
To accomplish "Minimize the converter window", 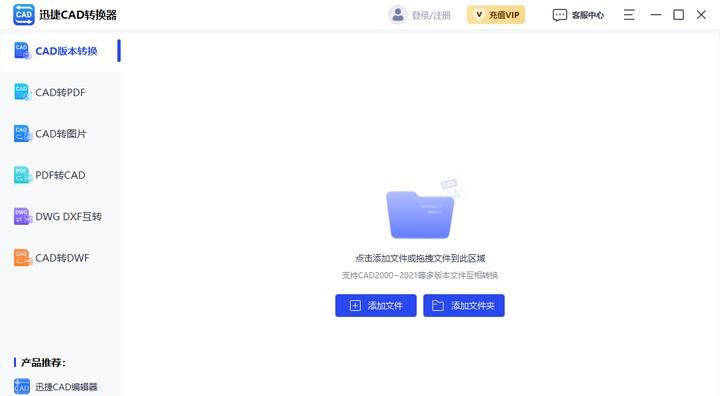I will 656,15.
